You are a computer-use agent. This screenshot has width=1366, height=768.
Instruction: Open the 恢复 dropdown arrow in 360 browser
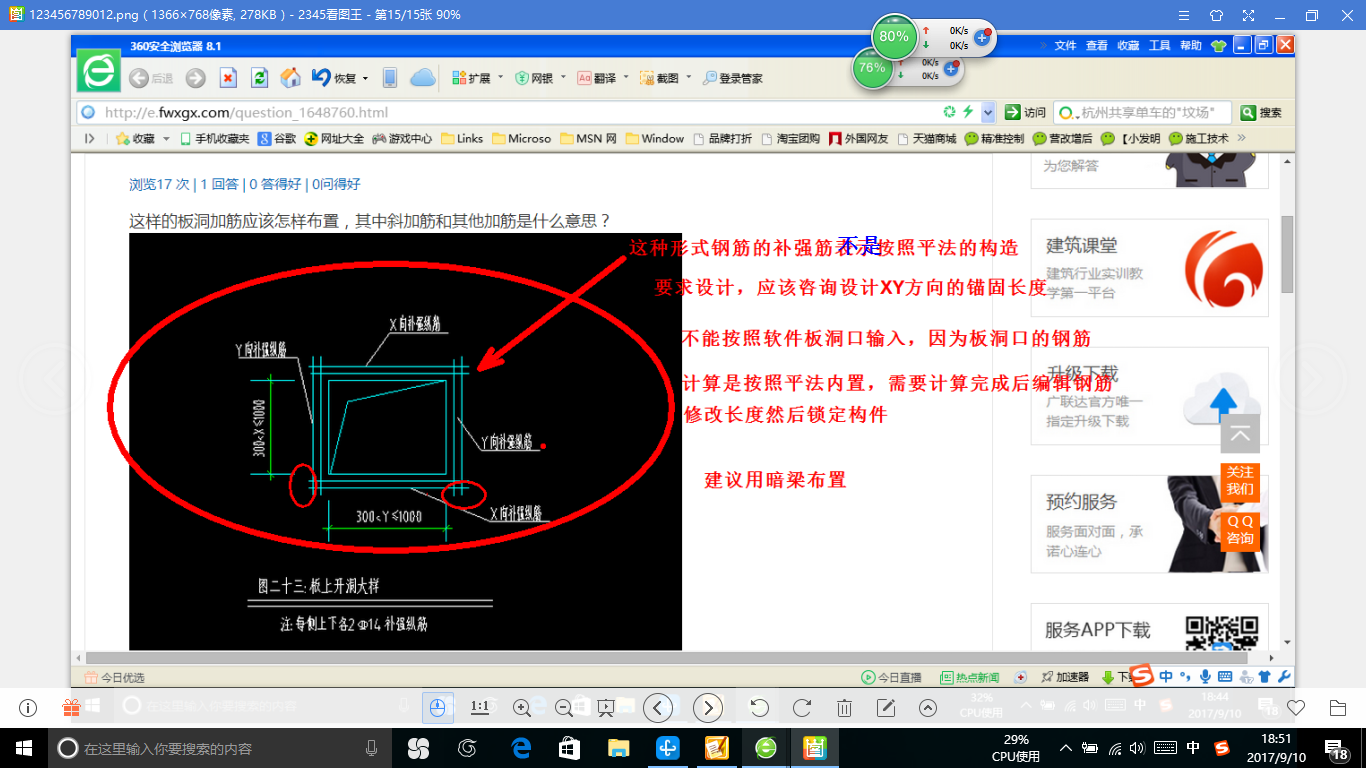click(x=365, y=79)
